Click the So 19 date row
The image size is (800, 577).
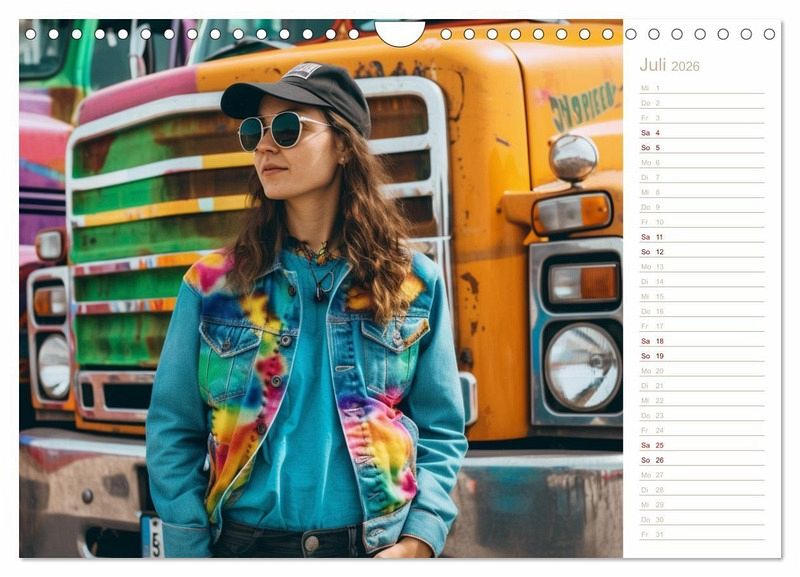[x=701, y=356]
